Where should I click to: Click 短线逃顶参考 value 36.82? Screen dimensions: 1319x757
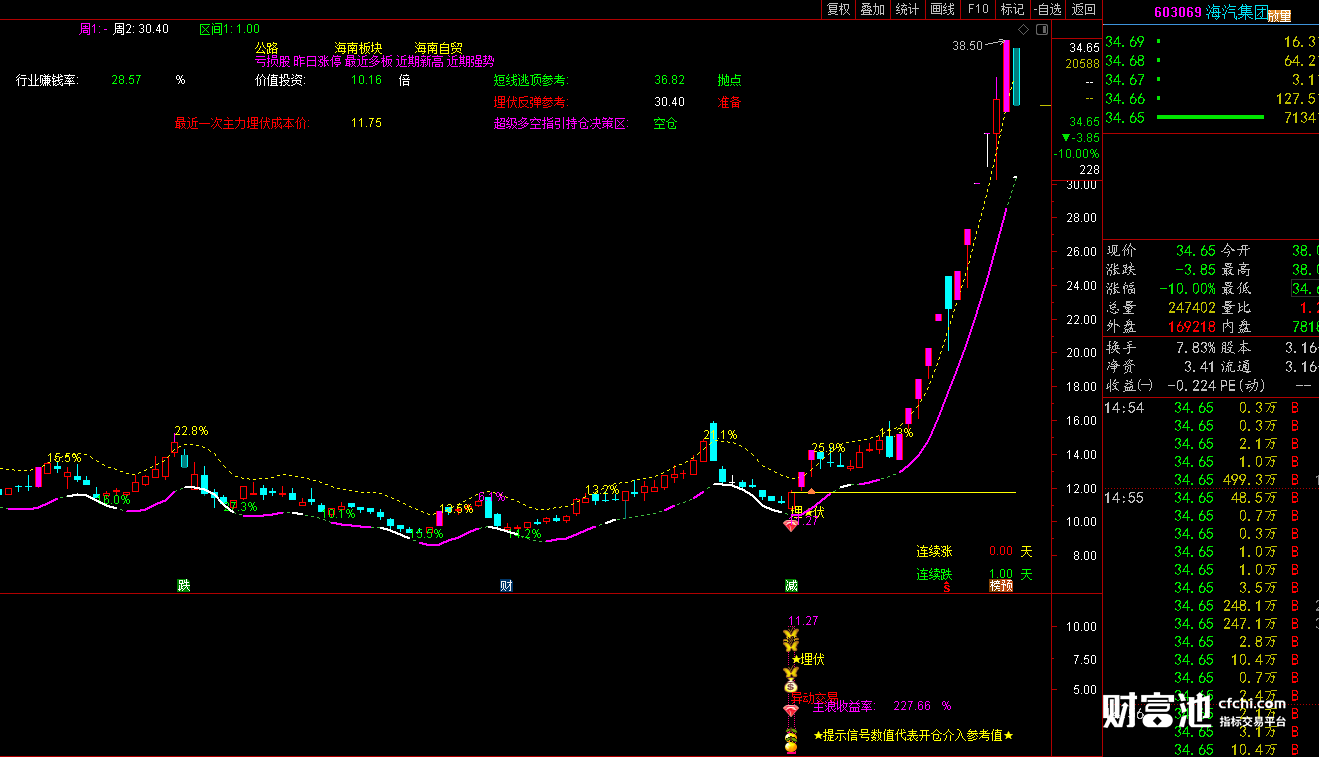[x=669, y=79]
